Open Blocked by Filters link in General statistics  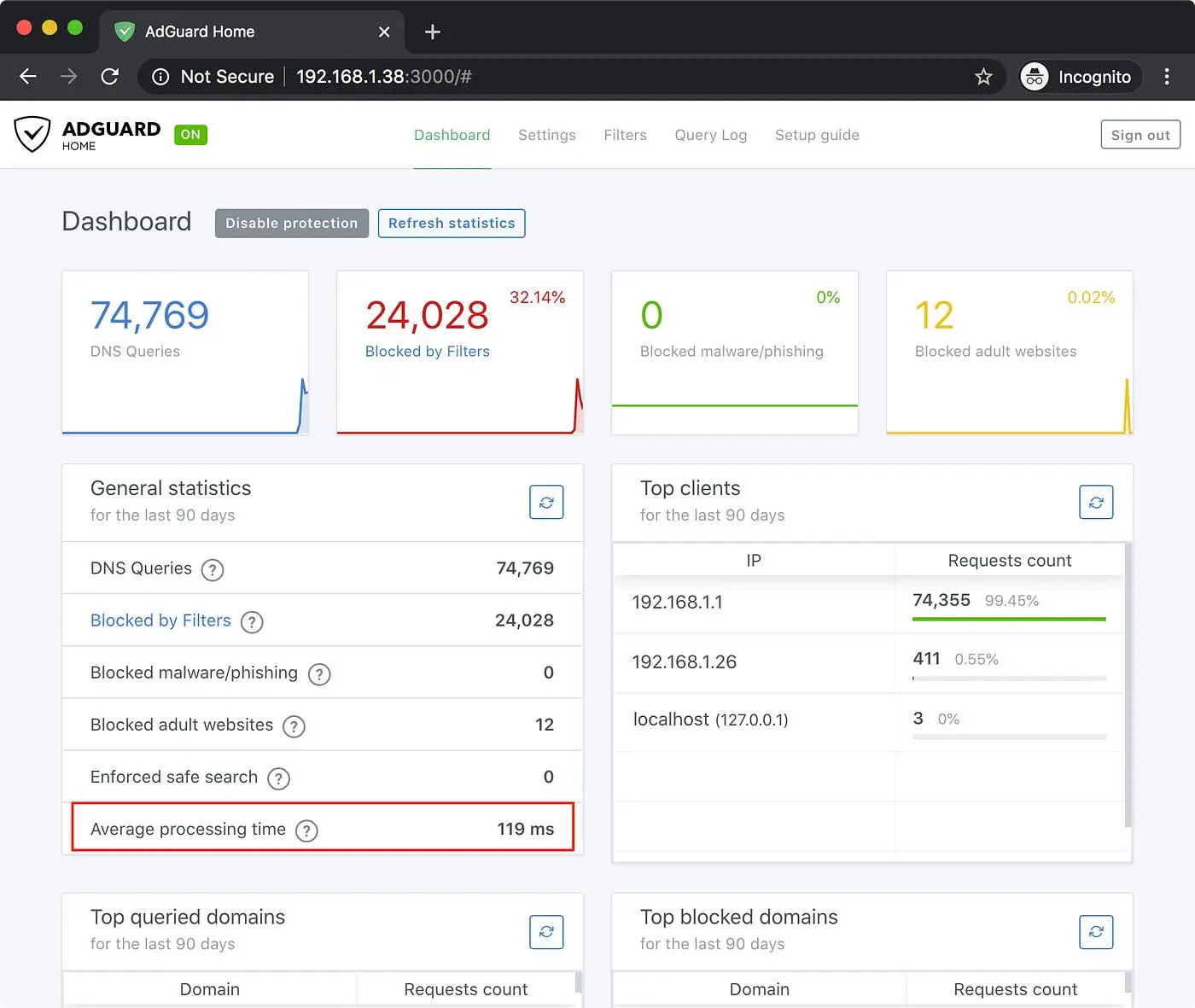pyautogui.click(x=160, y=621)
